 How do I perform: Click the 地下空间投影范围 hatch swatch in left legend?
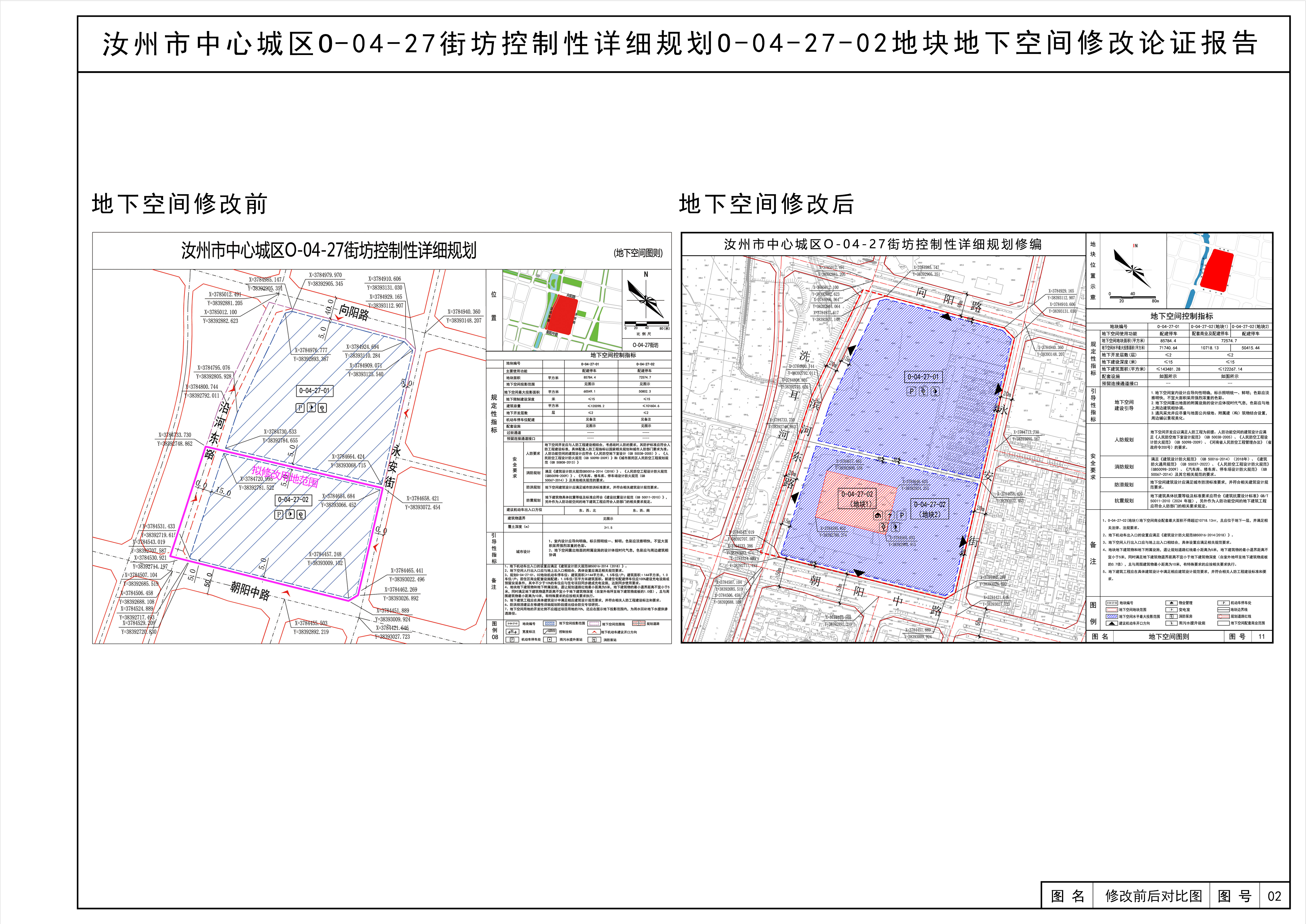[549, 624]
